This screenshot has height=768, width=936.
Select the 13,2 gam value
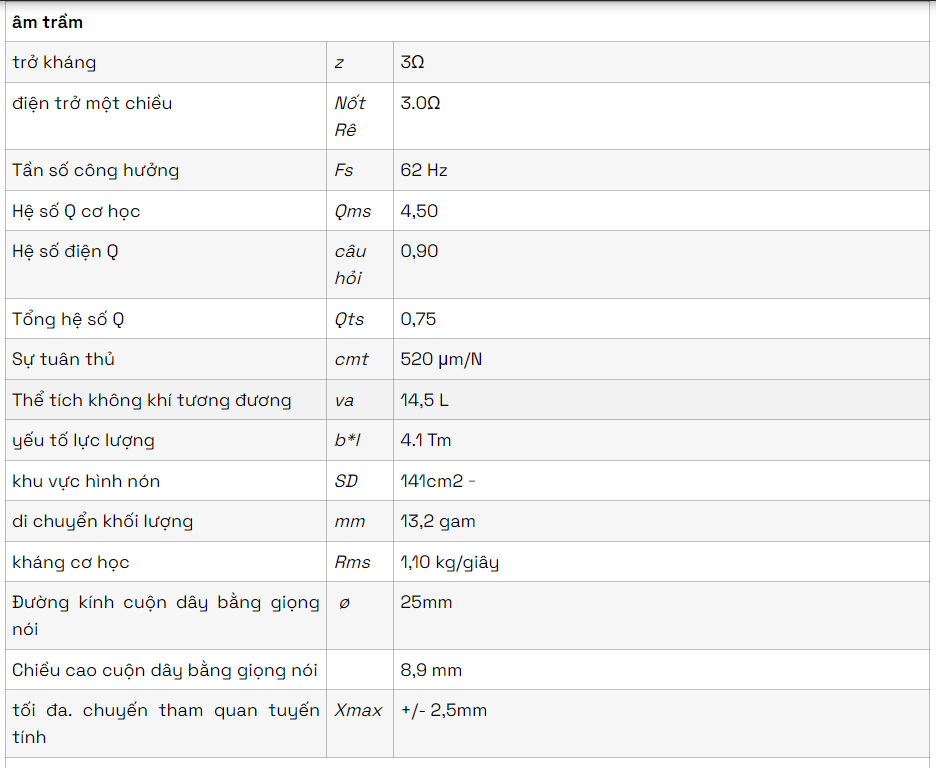[x=438, y=521]
